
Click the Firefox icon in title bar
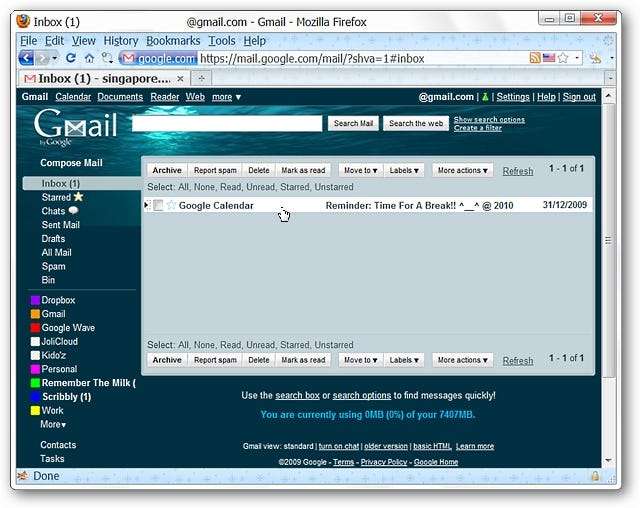[x=23, y=21]
